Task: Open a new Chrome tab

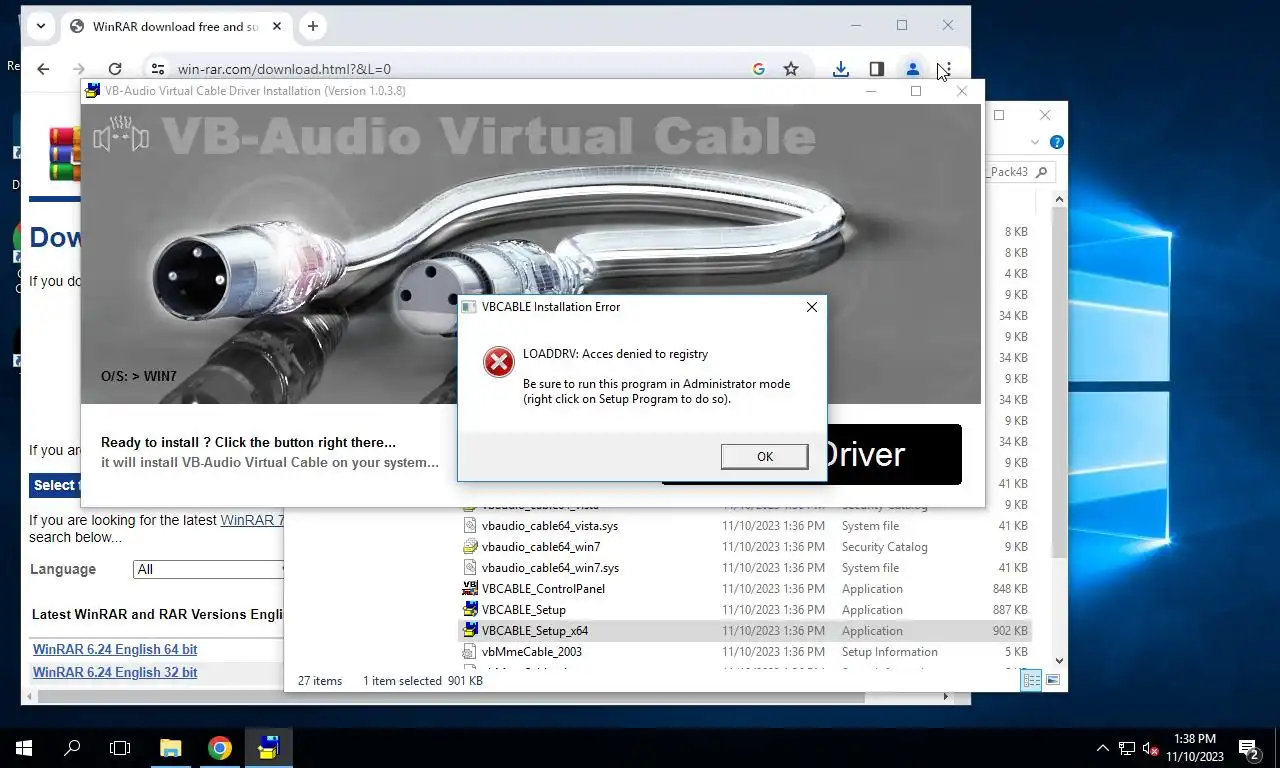Action: pos(313,26)
